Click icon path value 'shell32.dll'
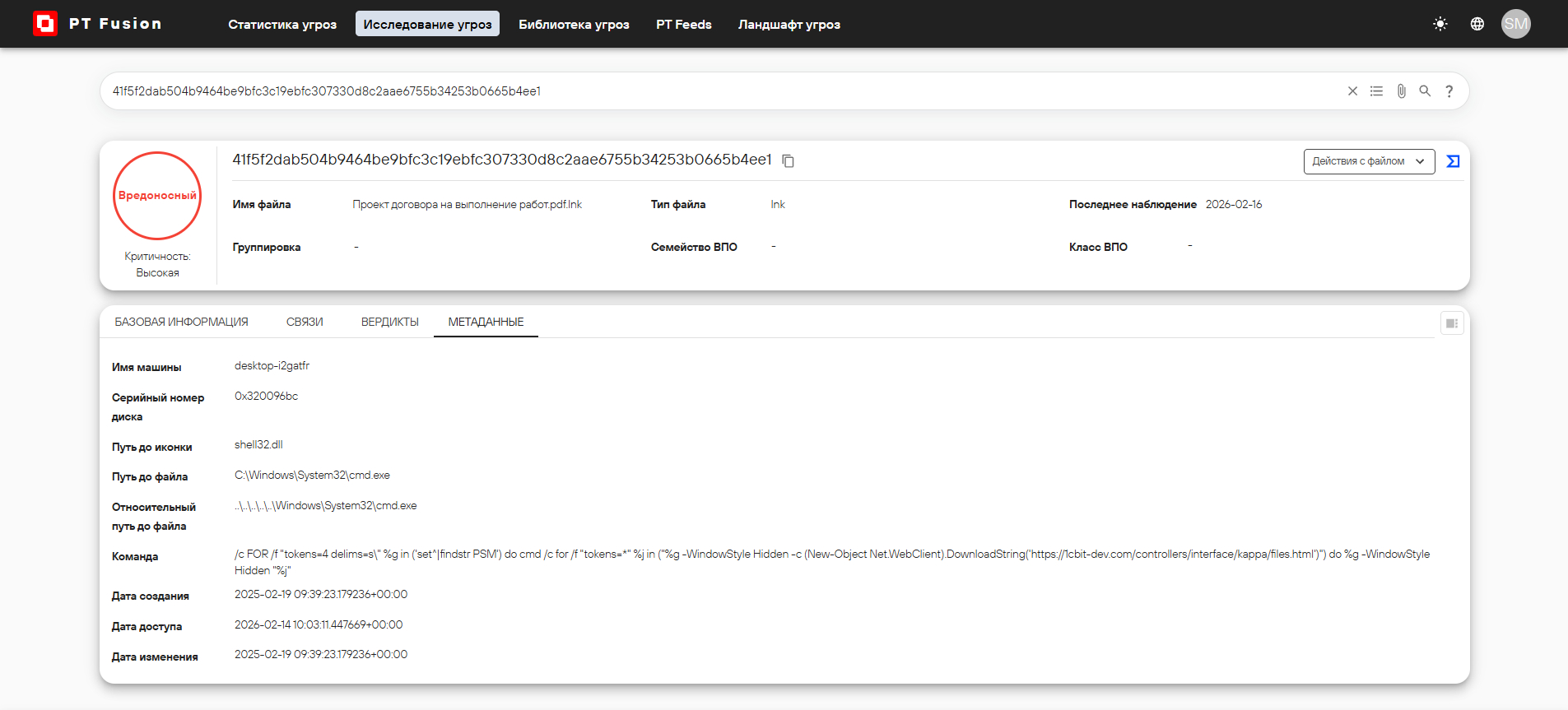Viewport: 1568px width, 710px height. click(x=258, y=444)
